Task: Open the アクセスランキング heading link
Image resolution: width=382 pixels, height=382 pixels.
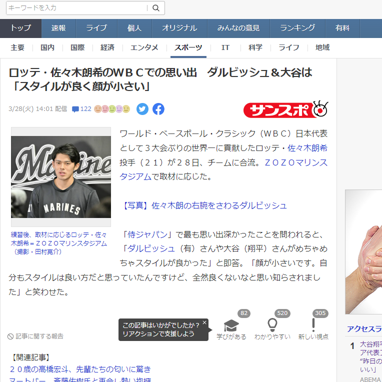Action: (x=364, y=329)
